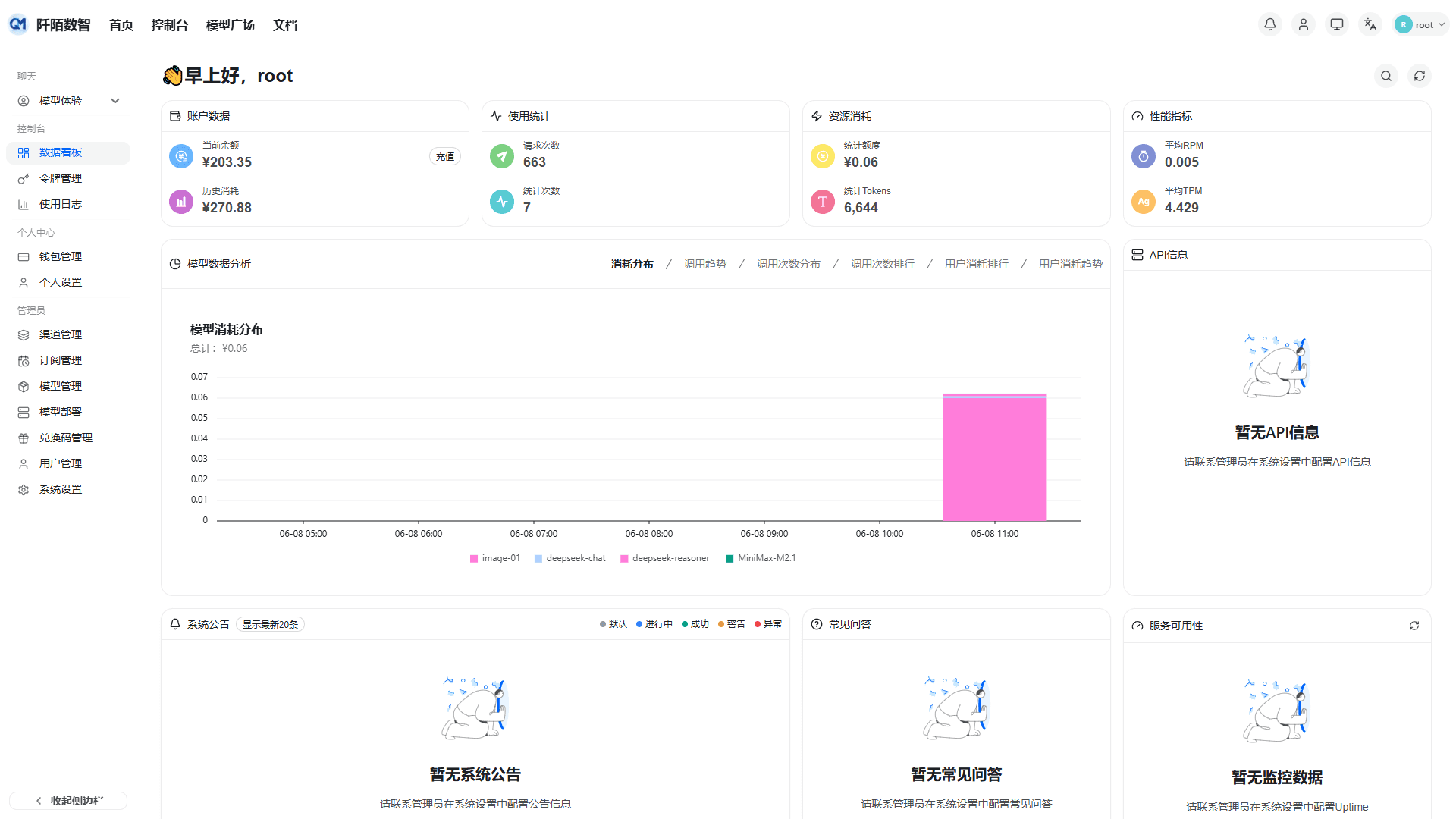Click the 充值 recharge button
Screen dimensions: 1456x819
(x=445, y=156)
